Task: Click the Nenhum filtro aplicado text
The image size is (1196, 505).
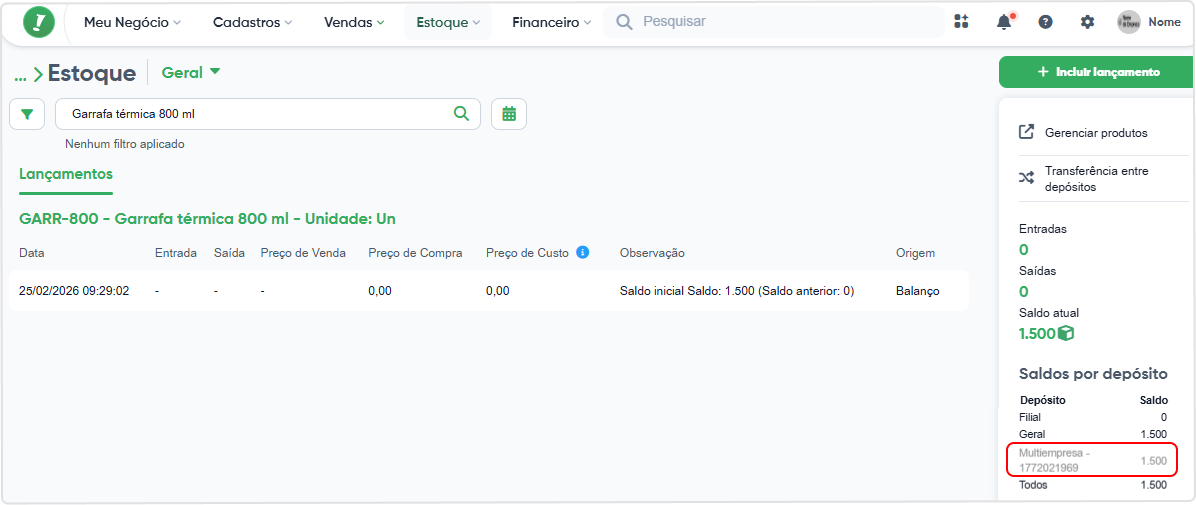Action: [x=125, y=143]
